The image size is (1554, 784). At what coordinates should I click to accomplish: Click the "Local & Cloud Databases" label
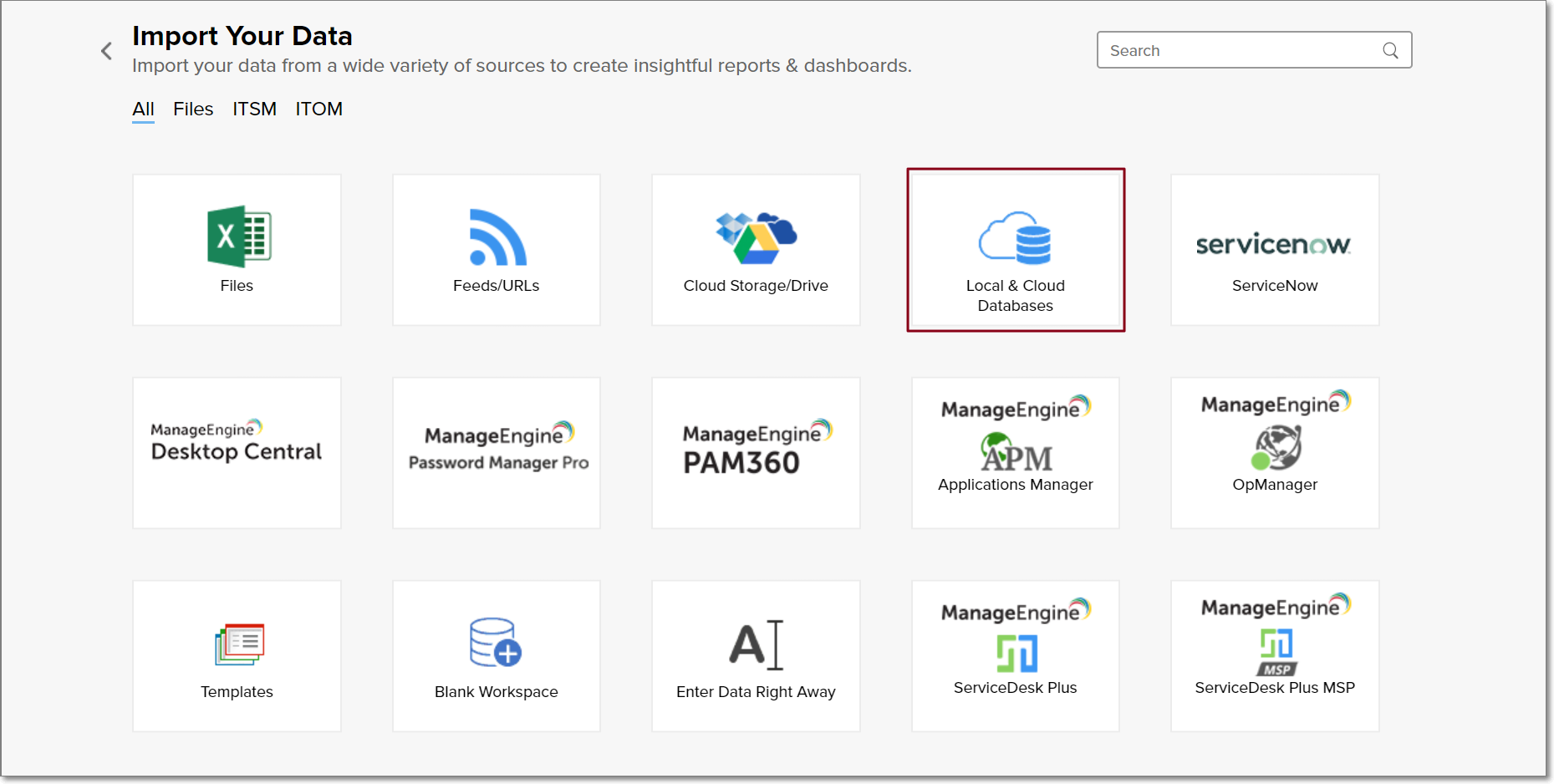1016,296
